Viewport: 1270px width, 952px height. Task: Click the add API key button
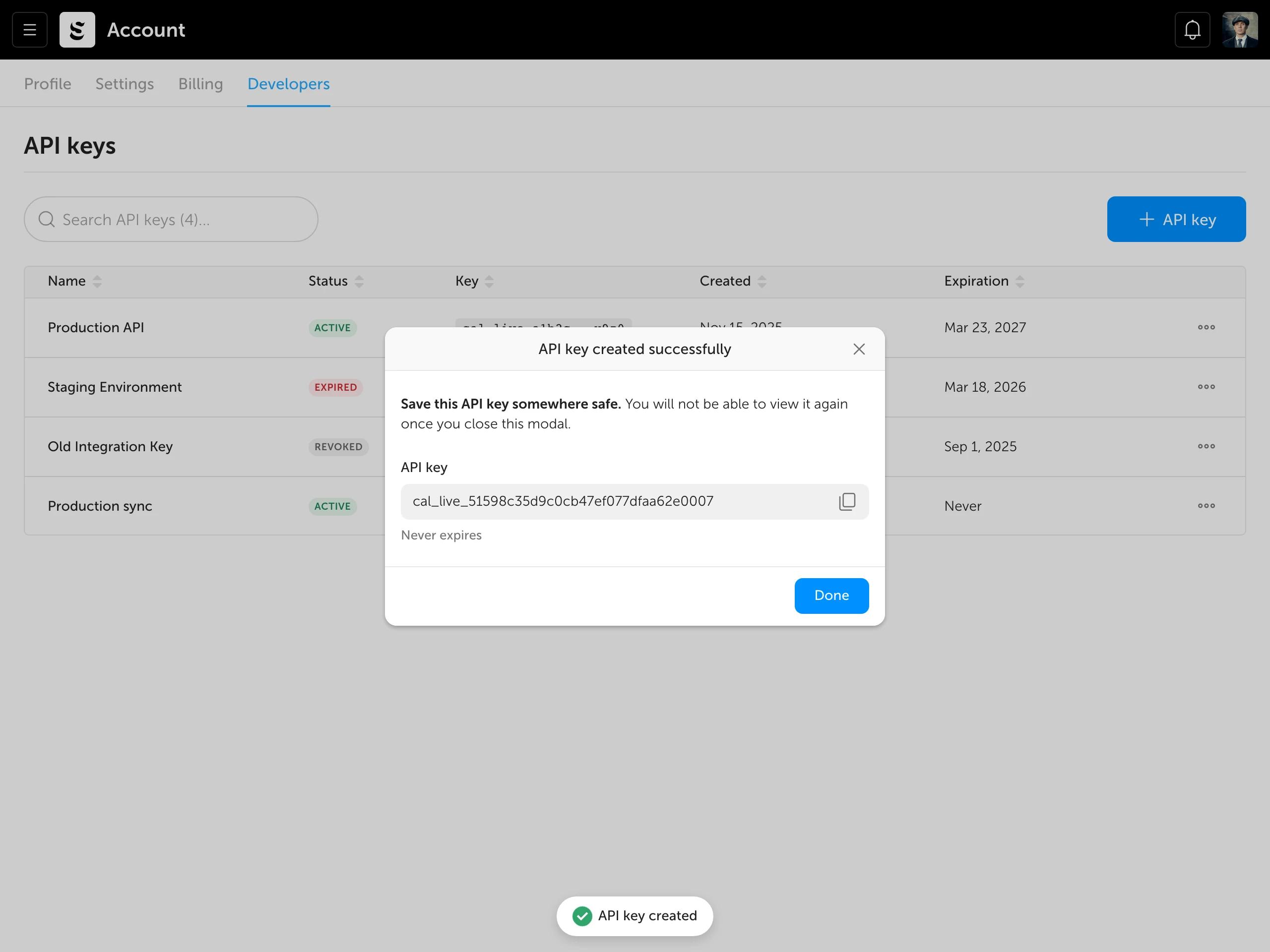coord(1176,219)
